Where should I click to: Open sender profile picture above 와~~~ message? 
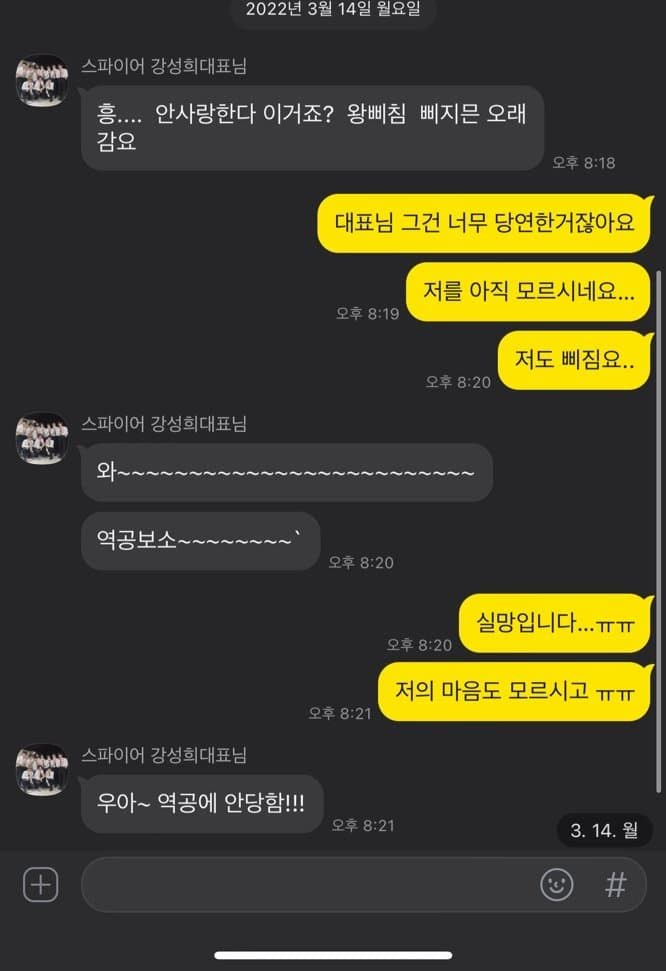pyautogui.click(x=42, y=438)
